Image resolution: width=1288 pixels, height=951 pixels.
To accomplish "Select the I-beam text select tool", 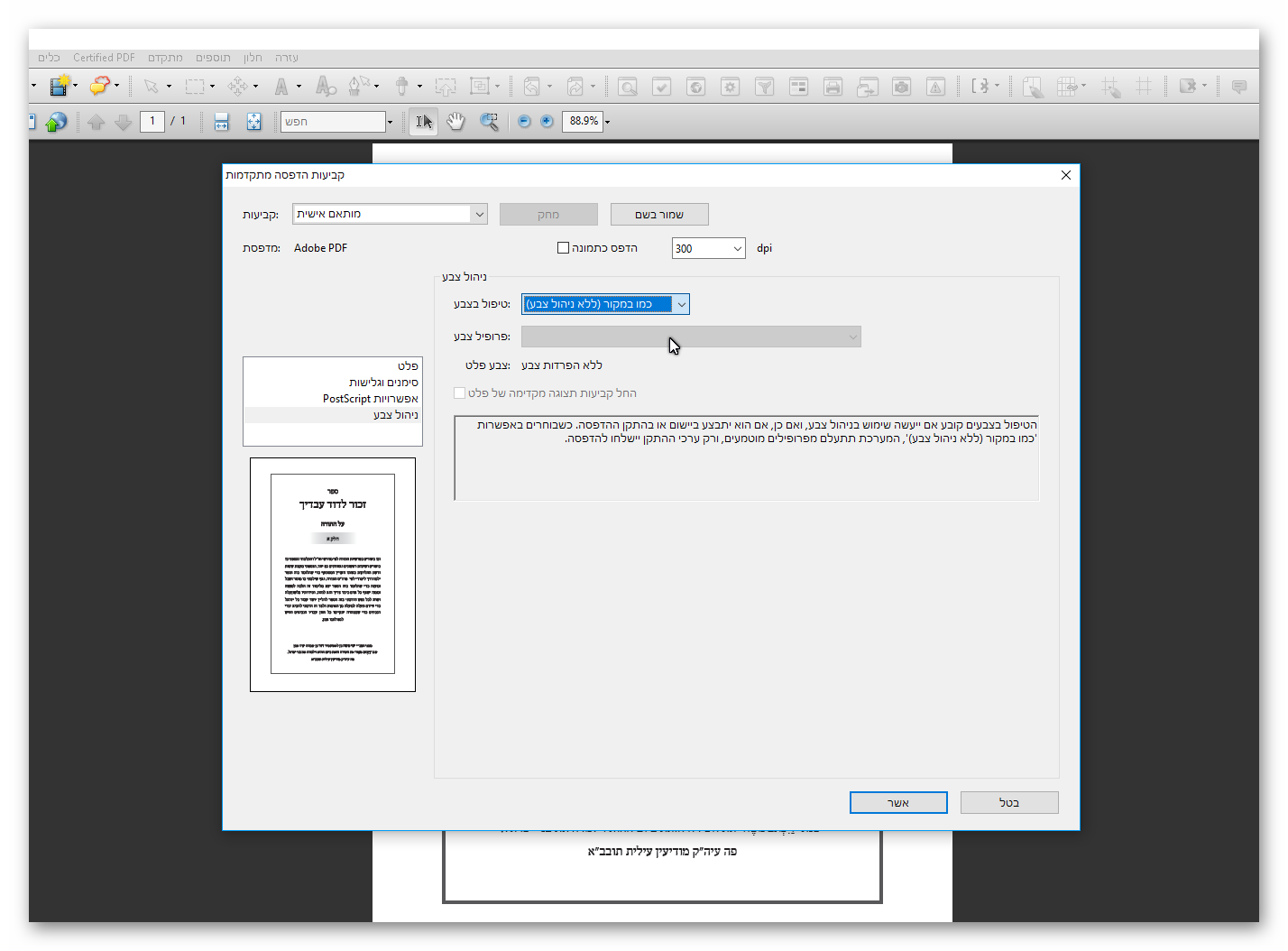I will [423, 122].
